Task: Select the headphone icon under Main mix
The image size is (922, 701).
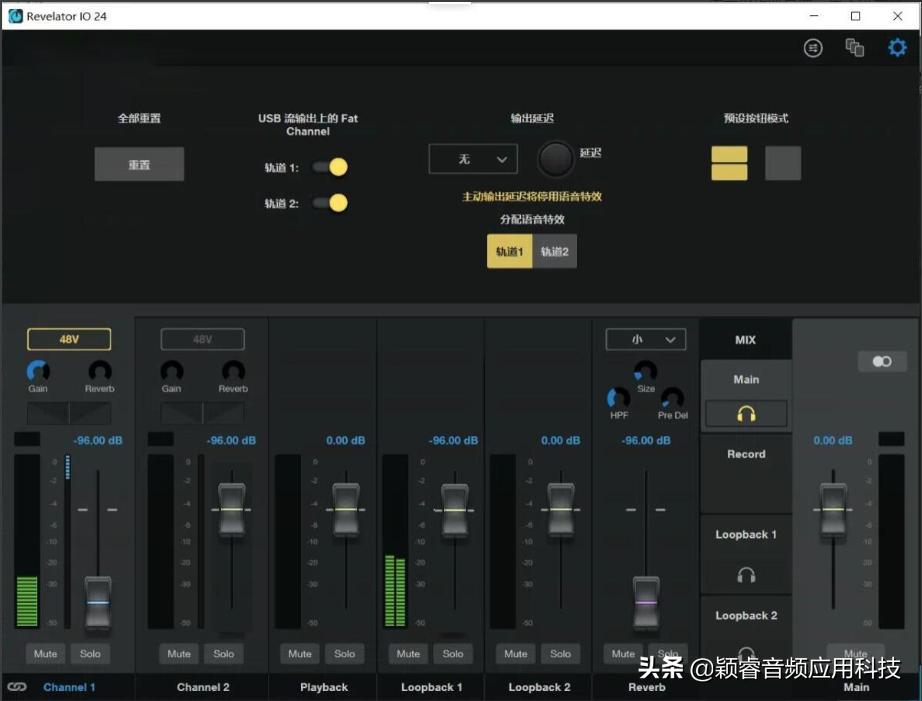Action: click(746, 412)
